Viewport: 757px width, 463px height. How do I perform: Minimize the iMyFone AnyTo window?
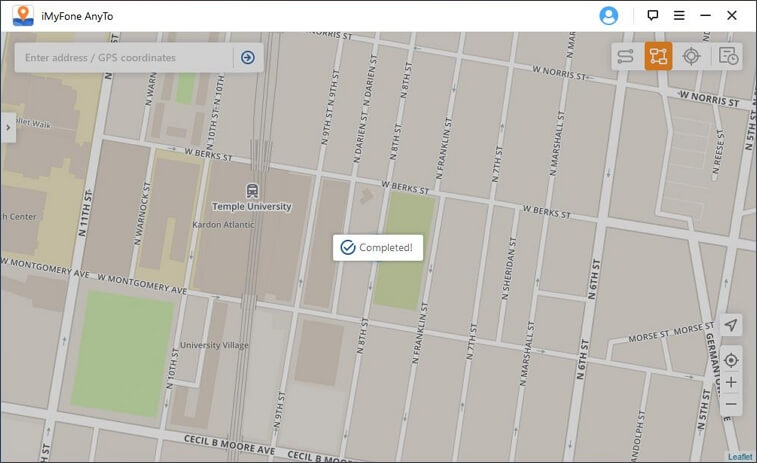pyautogui.click(x=705, y=15)
